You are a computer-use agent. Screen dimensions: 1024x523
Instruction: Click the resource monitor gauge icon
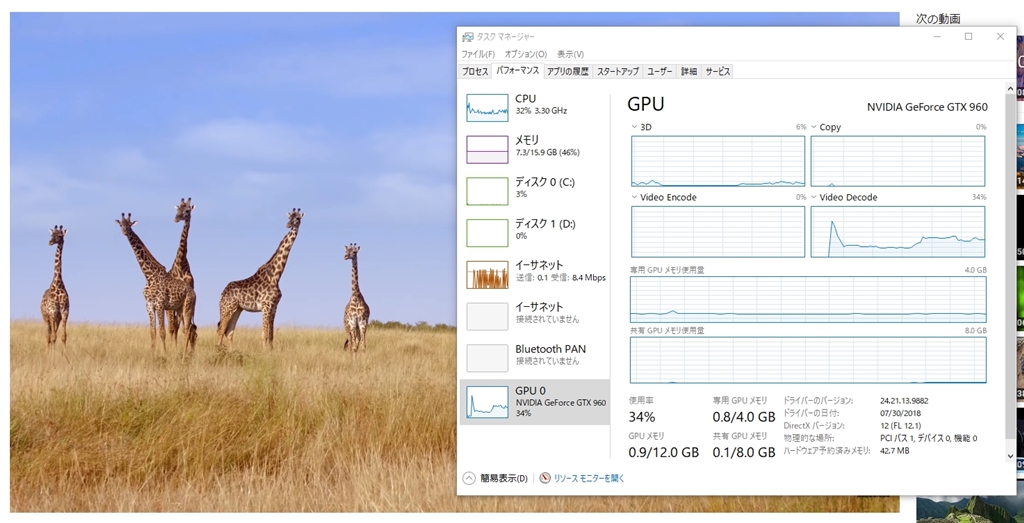click(545, 478)
